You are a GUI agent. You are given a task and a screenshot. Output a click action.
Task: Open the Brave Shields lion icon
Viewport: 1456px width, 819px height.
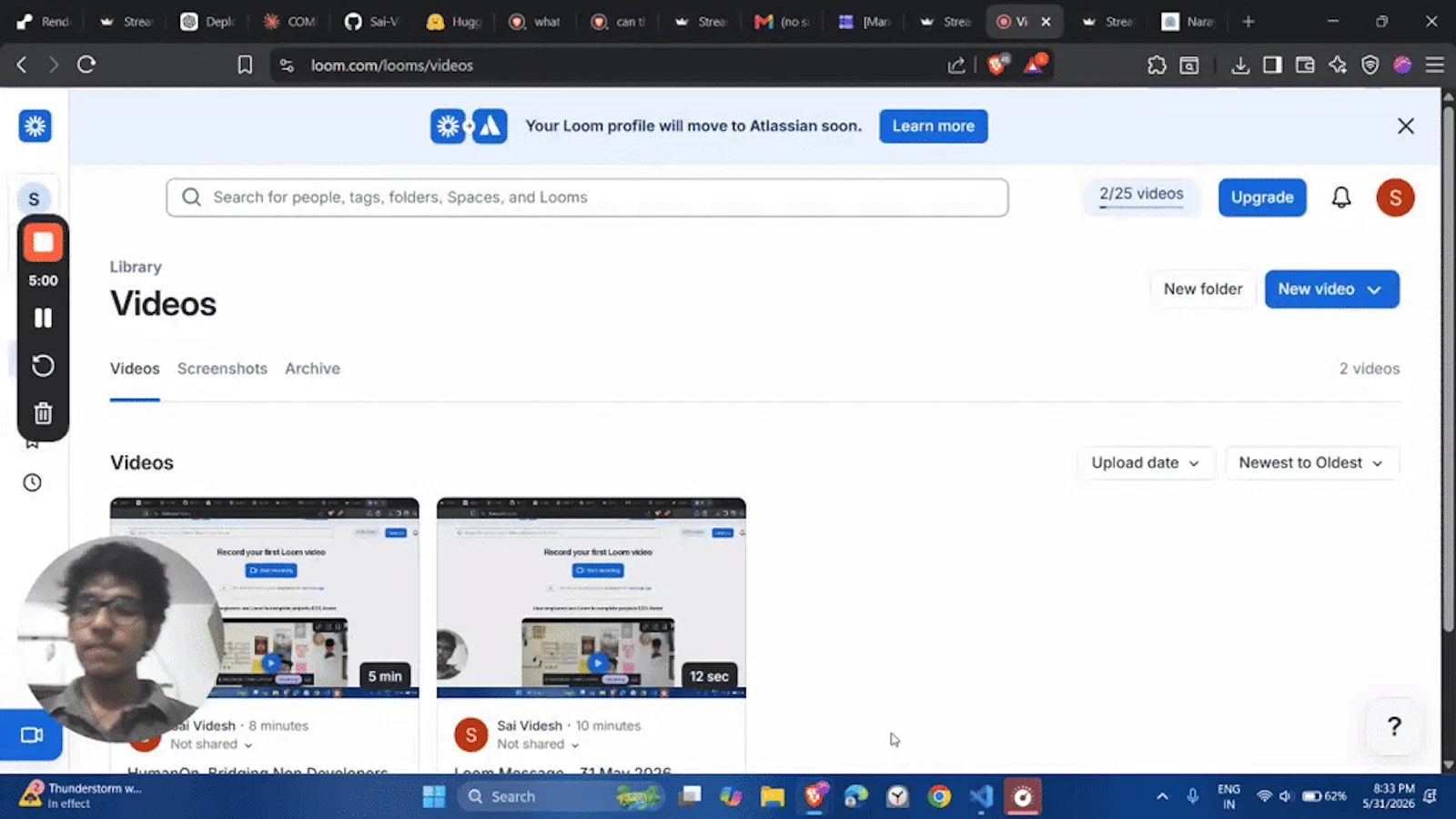point(998,65)
